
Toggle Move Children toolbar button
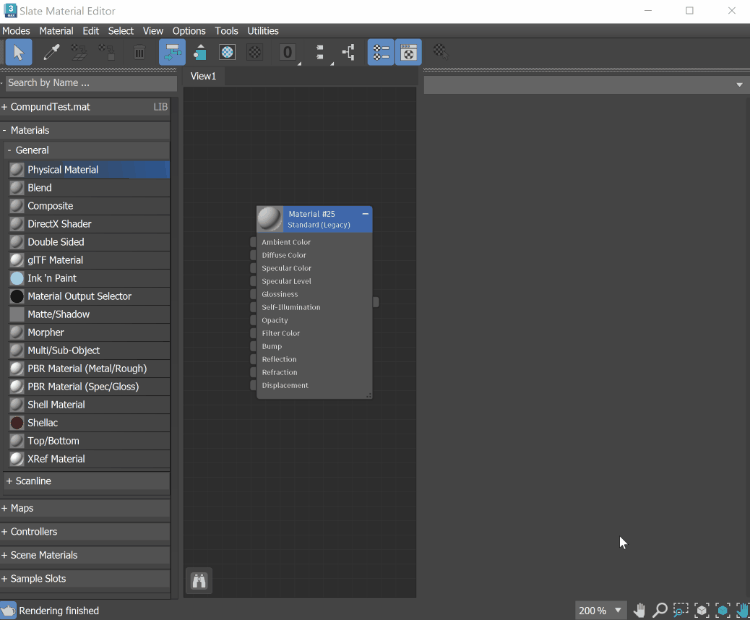click(172, 52)
